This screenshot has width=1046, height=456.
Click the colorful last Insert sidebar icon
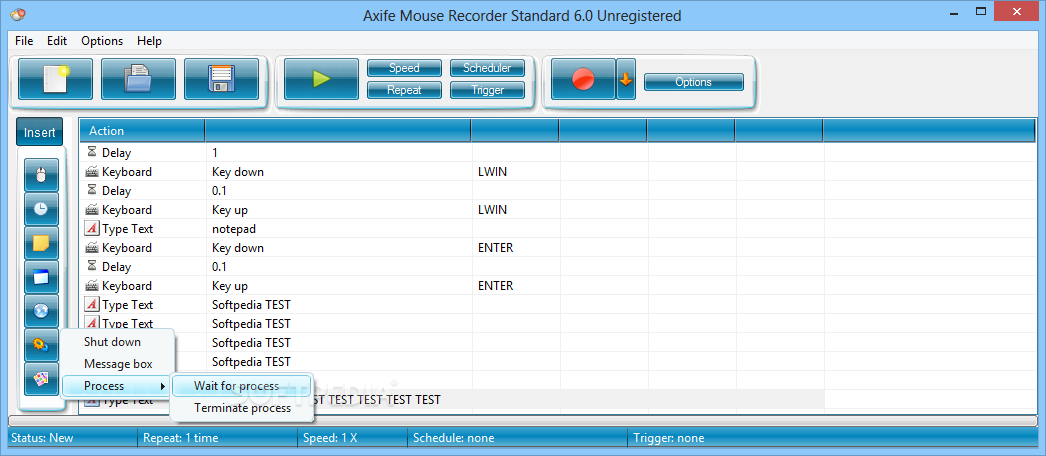(x=41, y=379)
